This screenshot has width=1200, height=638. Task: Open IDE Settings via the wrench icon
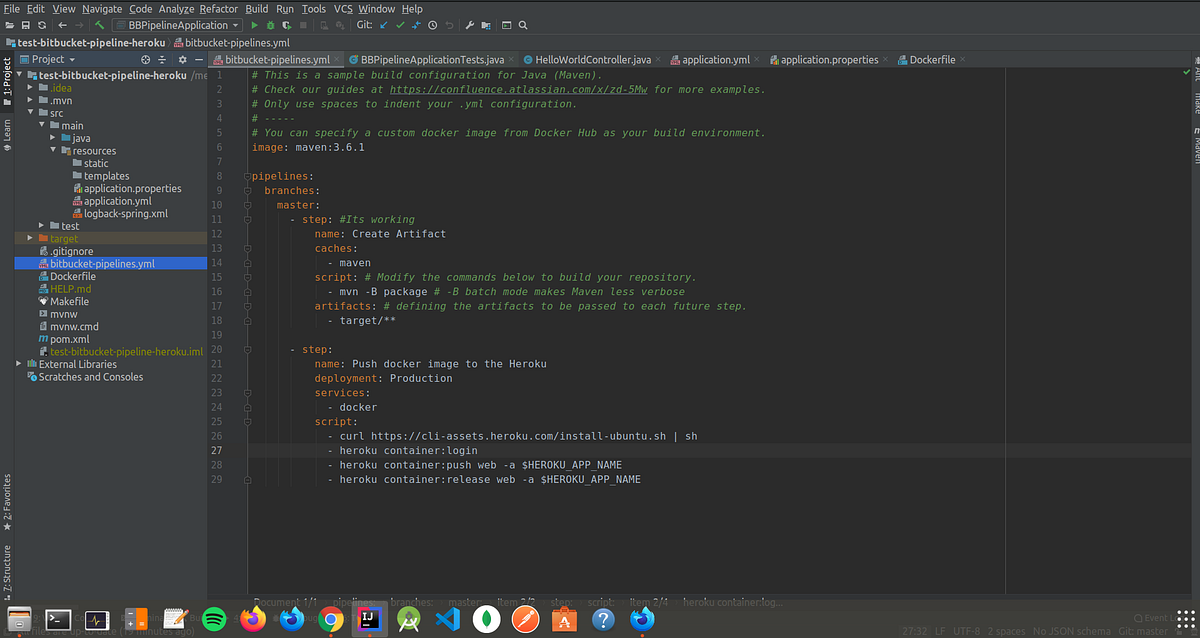[470, 25]
